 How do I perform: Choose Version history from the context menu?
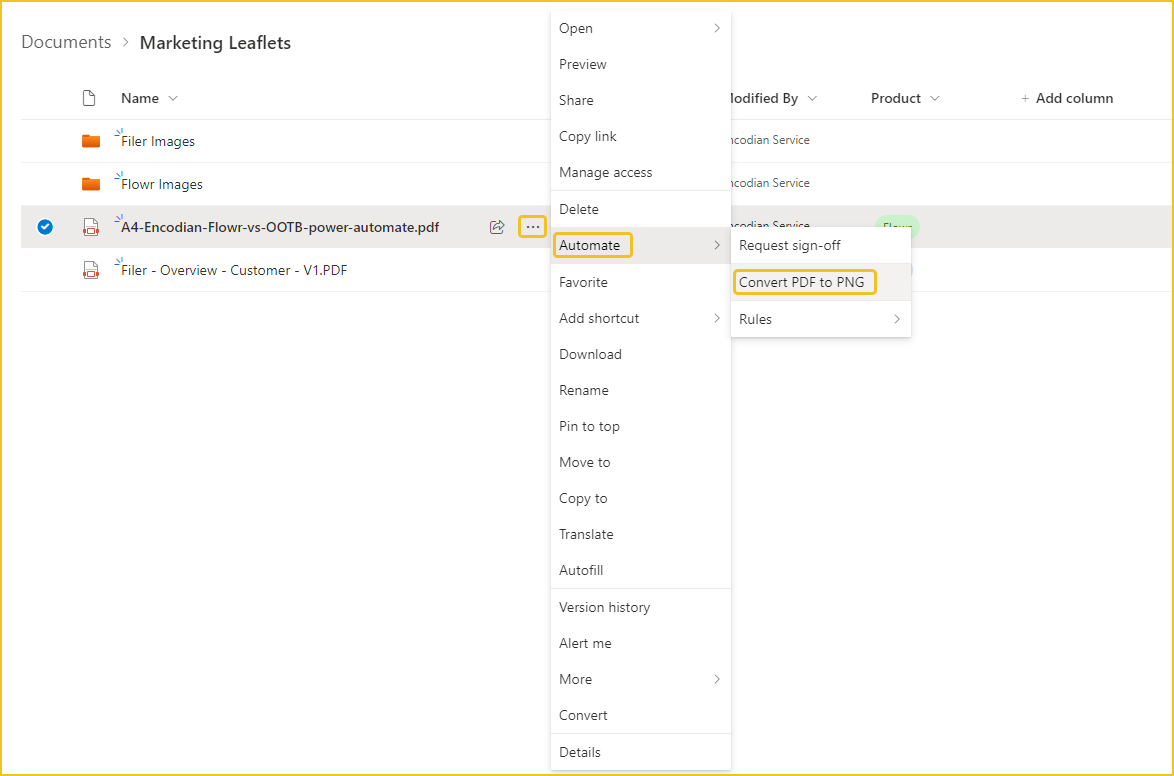[x=604, y=607]
